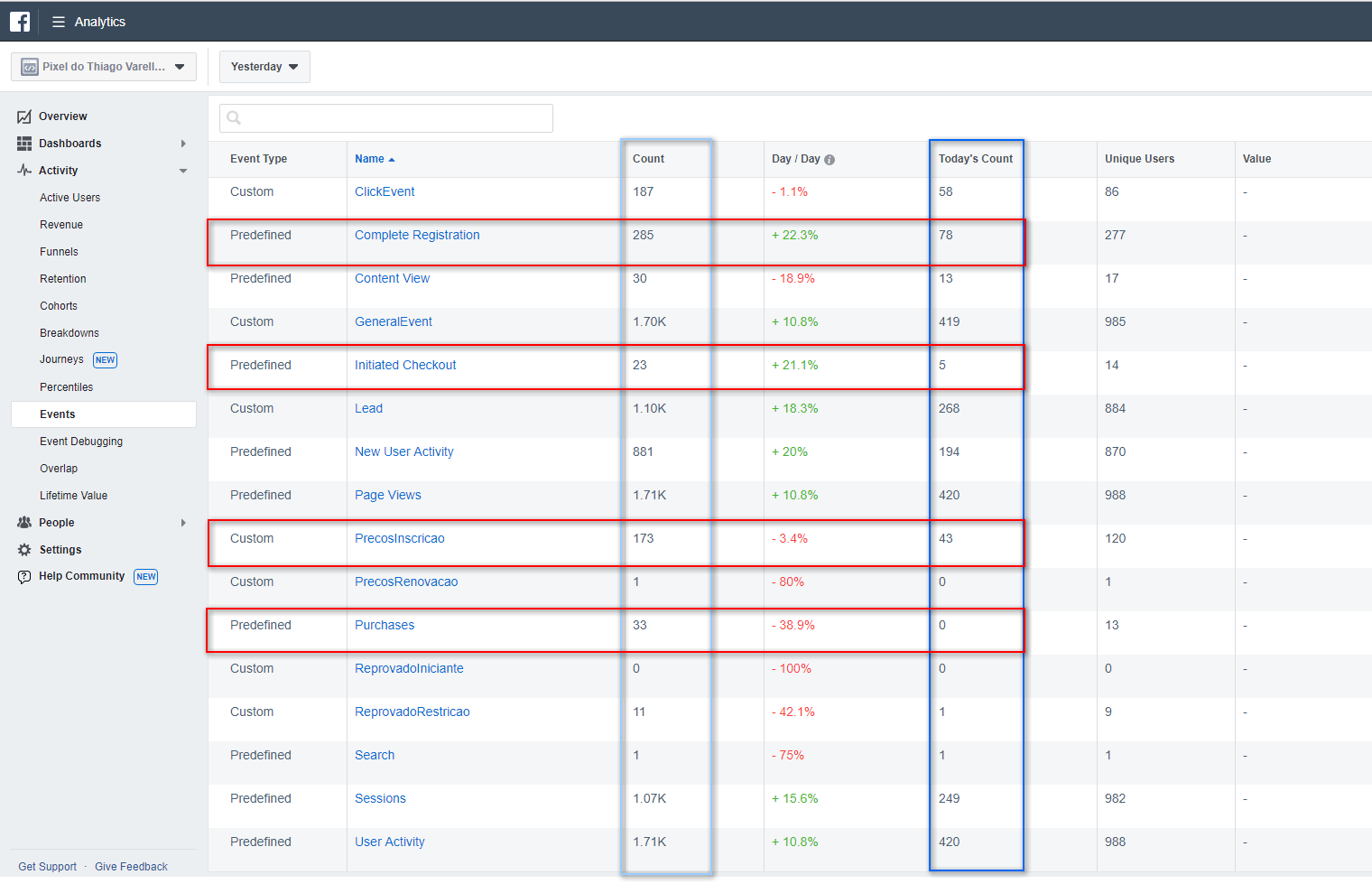Viewport: 1372px width, 884px height.
Task: Open the Pixel do Thiago Varell dropdown
Action: coord(104,67)
